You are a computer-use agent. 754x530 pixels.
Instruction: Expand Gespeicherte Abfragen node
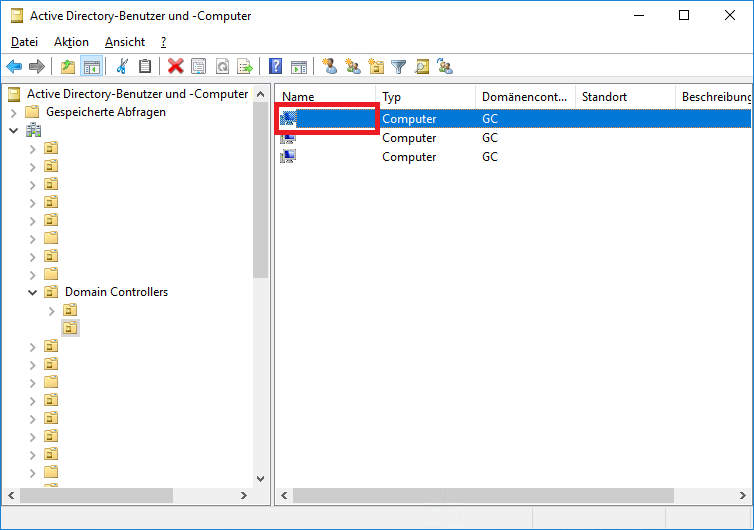(x=13, y=113)
